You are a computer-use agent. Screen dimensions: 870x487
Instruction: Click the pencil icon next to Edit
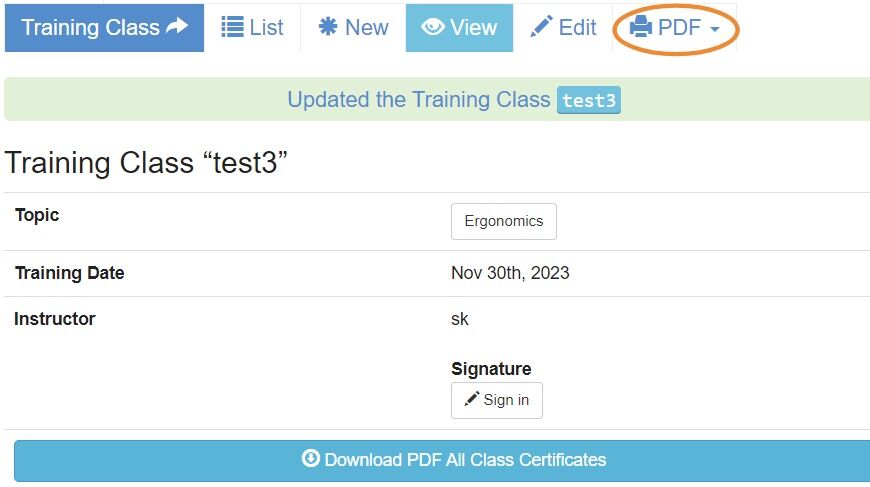tap(541, 26)
